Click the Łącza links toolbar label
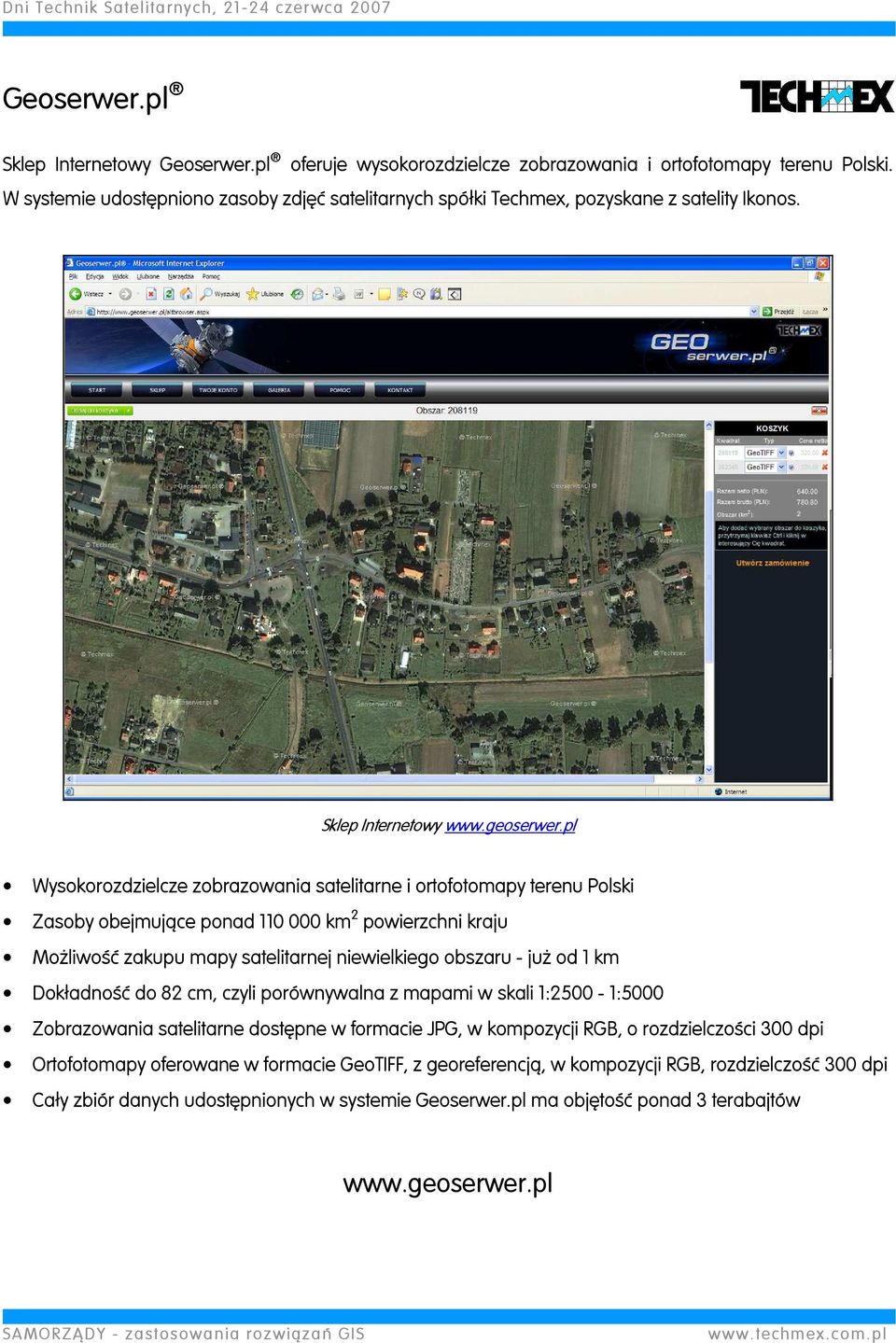896x1343 pixels. 809,312
